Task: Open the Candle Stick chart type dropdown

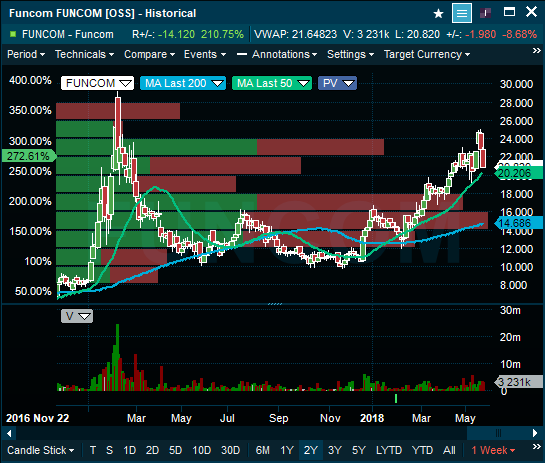Action: click(x=41, y=450)
